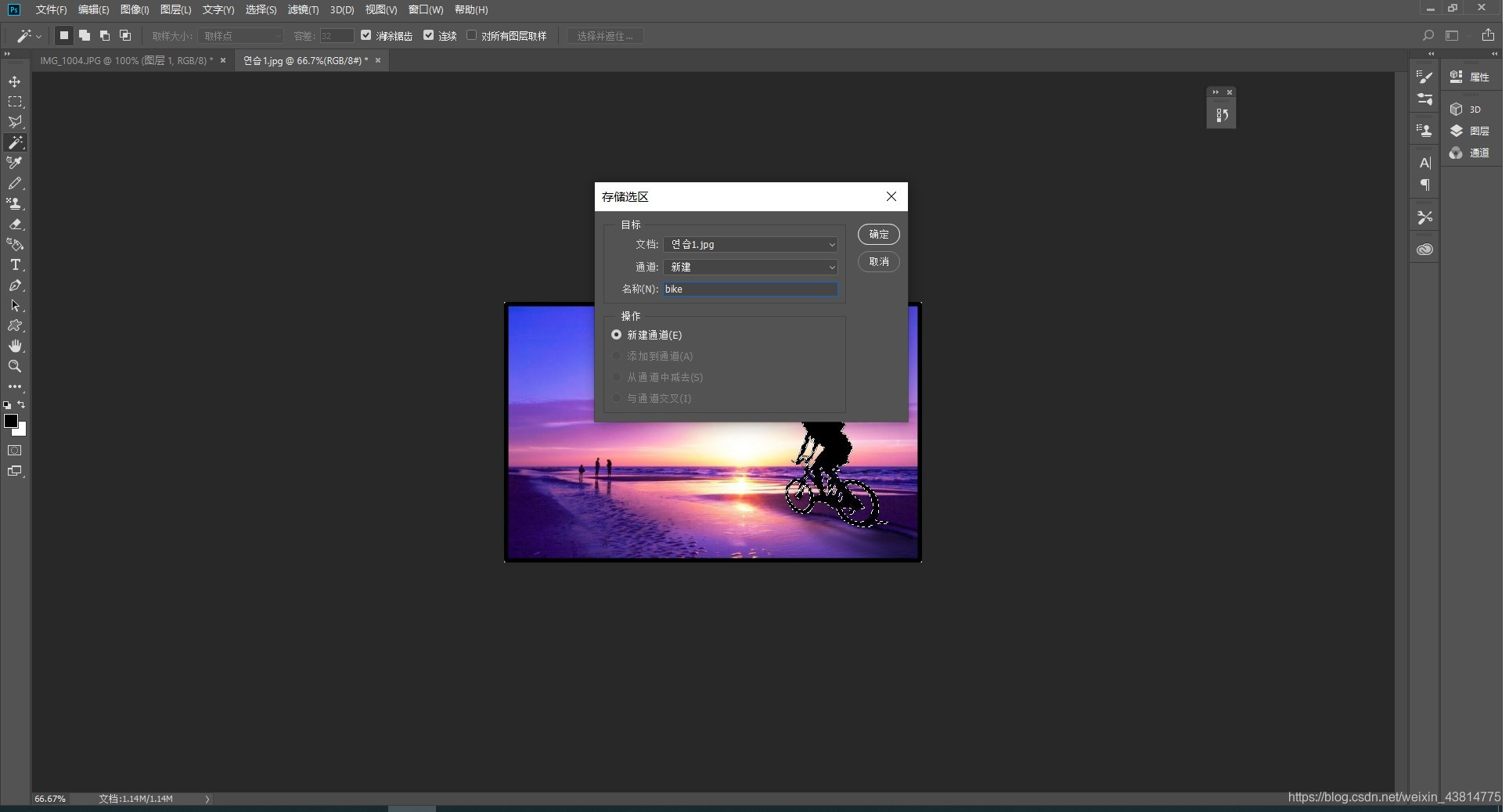Reset to default foreground/background colors

tap(7, 405)
